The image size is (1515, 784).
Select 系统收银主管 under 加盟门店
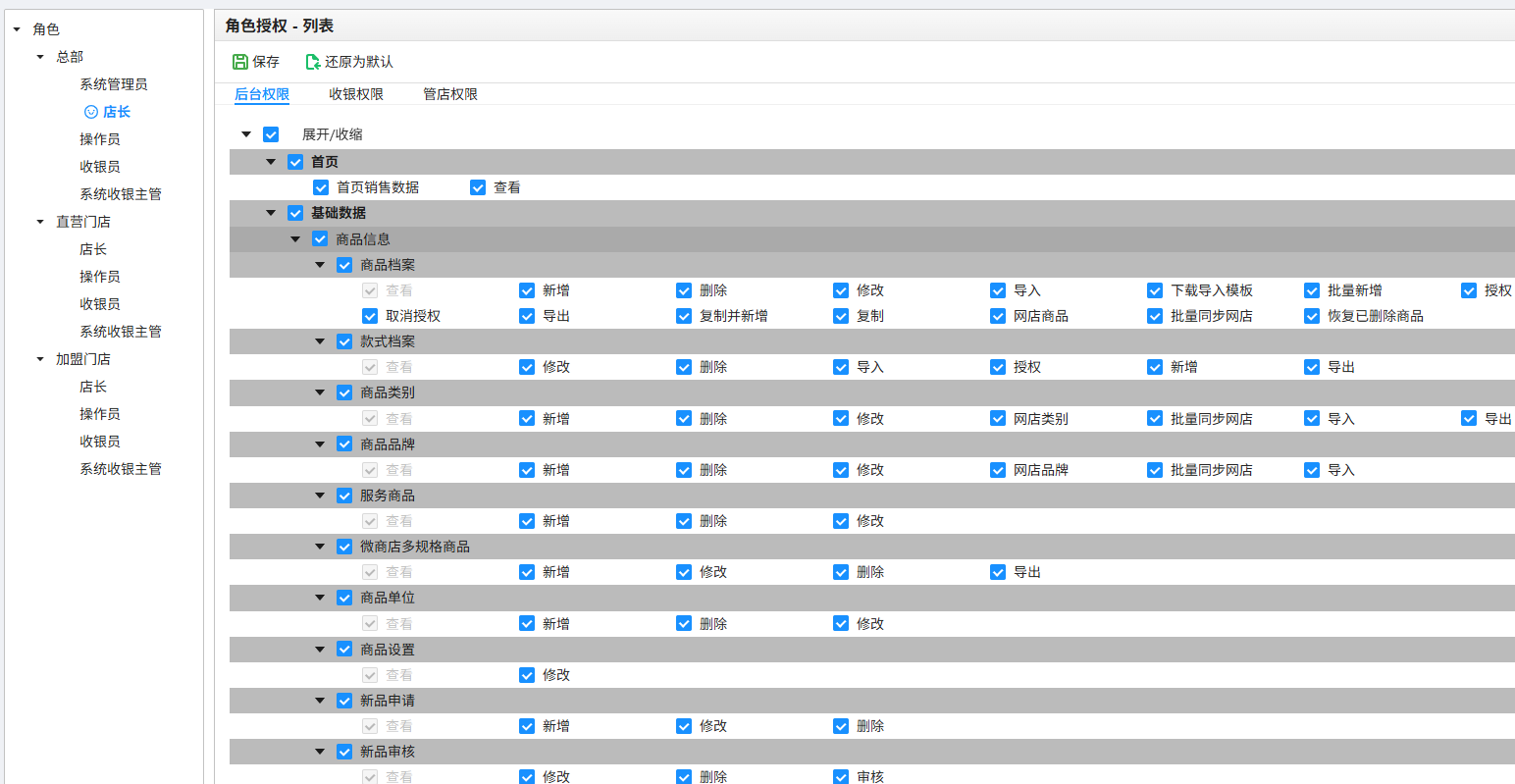(121, 469)
